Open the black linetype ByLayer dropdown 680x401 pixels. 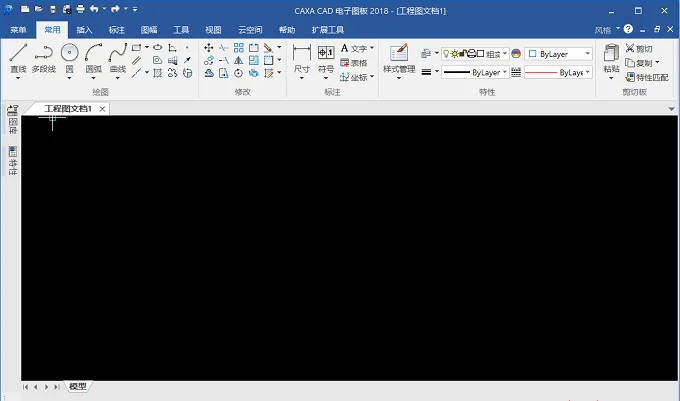tap(475, 72)
